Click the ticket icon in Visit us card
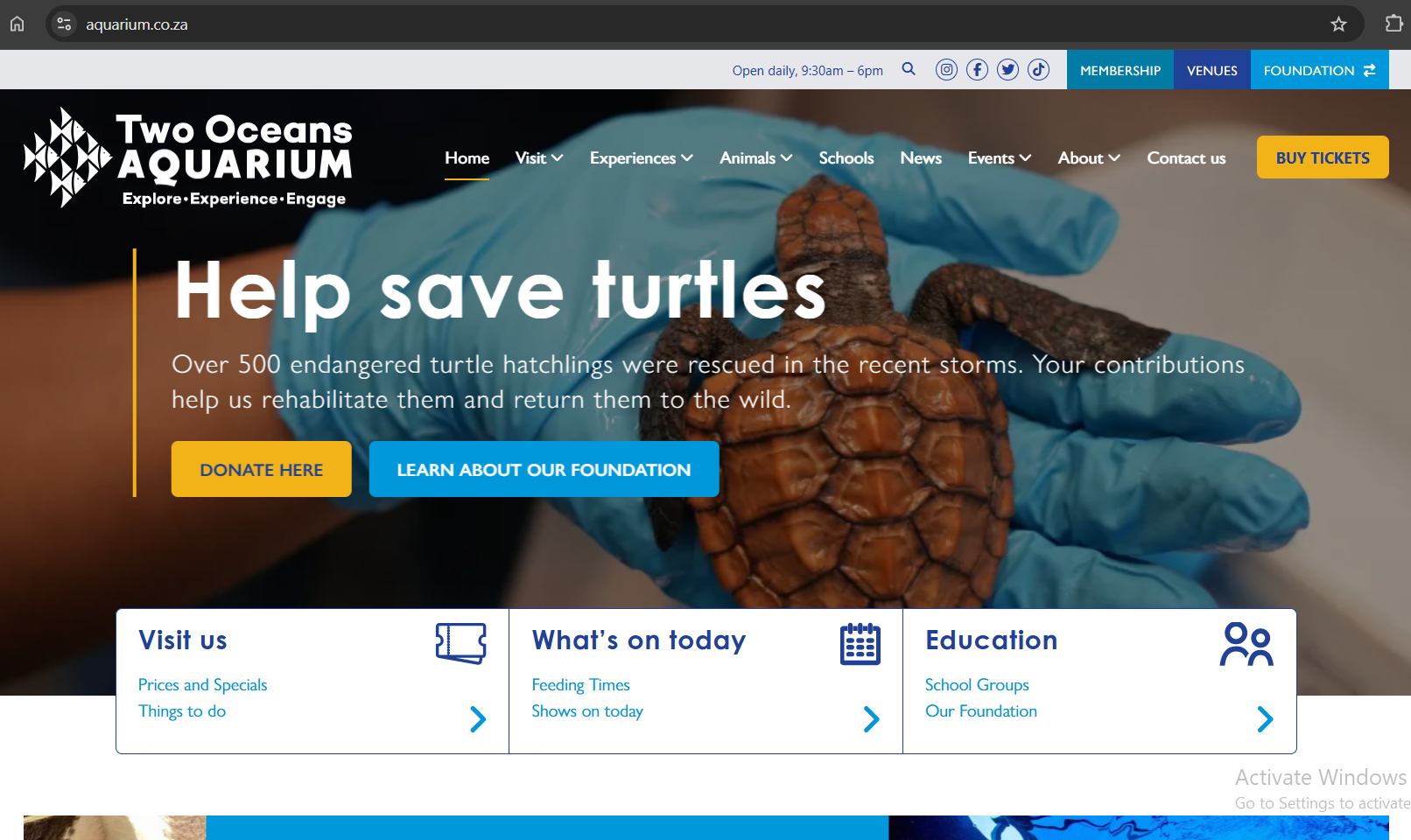 point(461,643)
